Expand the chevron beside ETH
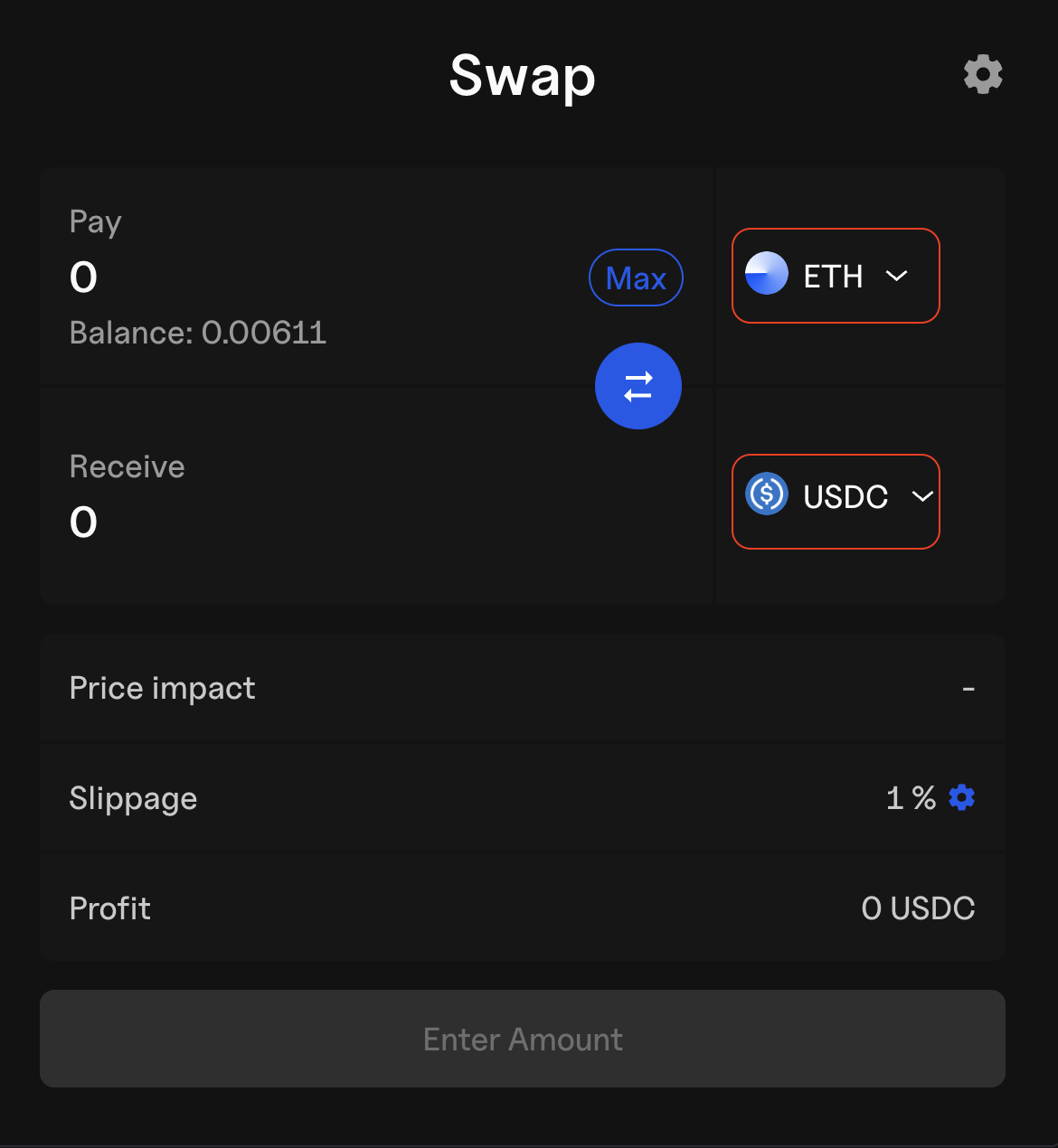Viewport: 1058px width, 1148px height. (896, 276)
